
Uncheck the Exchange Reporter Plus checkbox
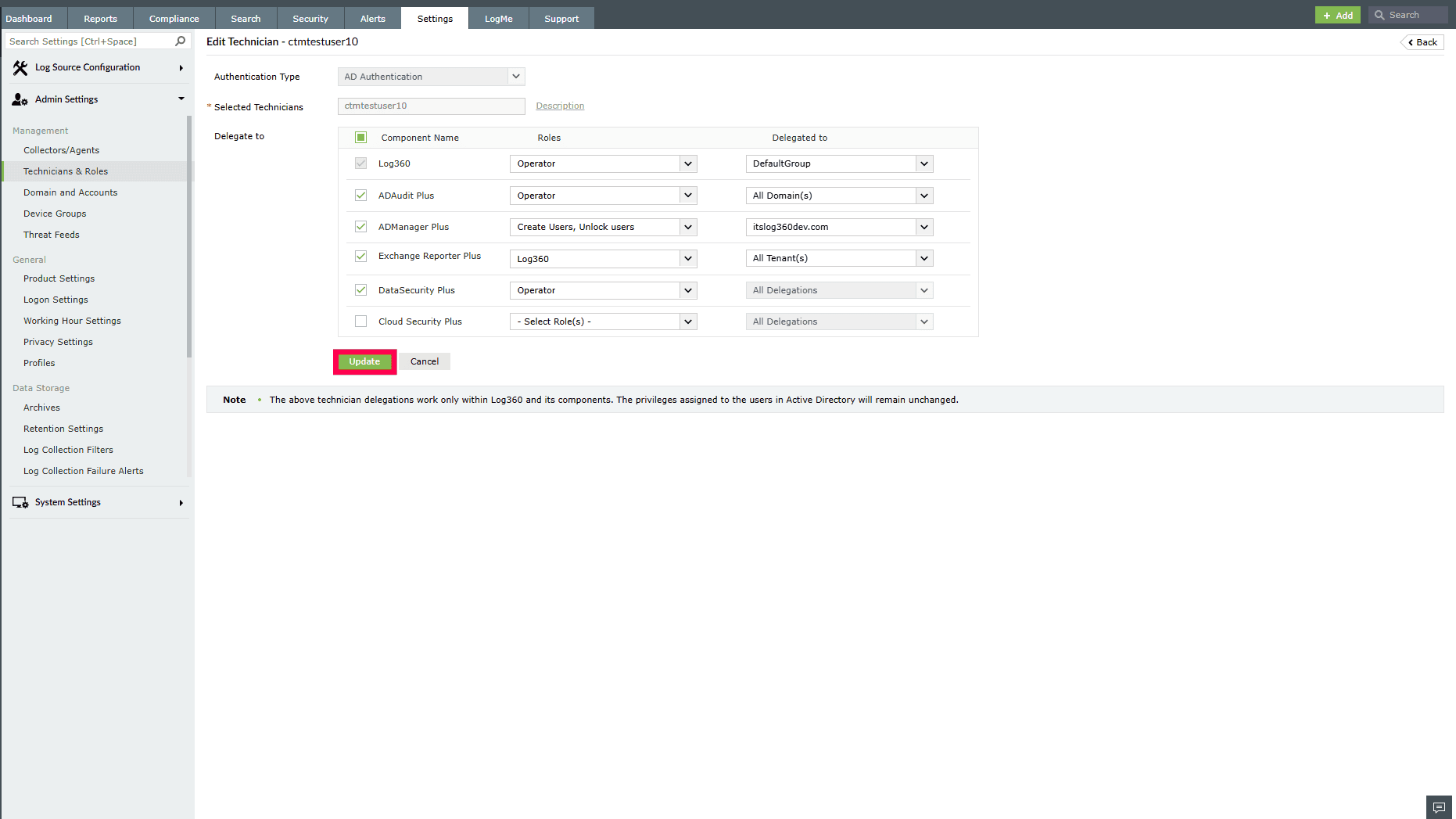pos(360,257)
